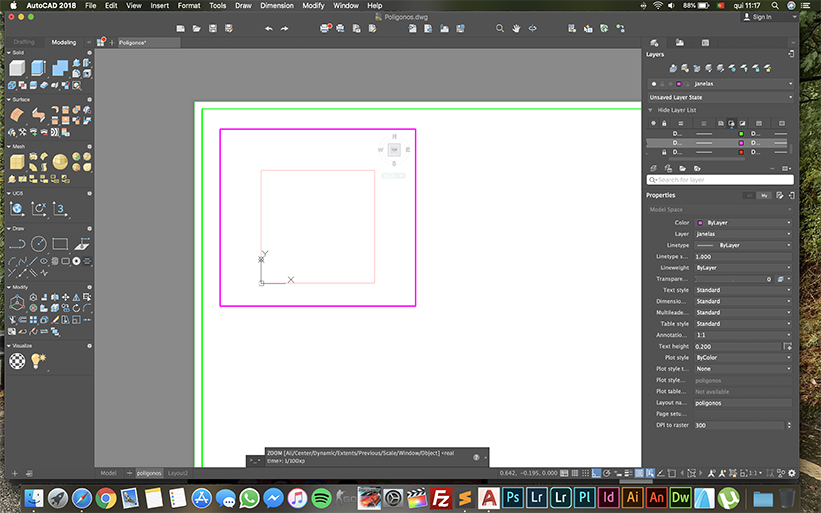The width and height of the screenshot is (821, 513).
Task: Click the Search for layer field
Action: coord(720,180)
